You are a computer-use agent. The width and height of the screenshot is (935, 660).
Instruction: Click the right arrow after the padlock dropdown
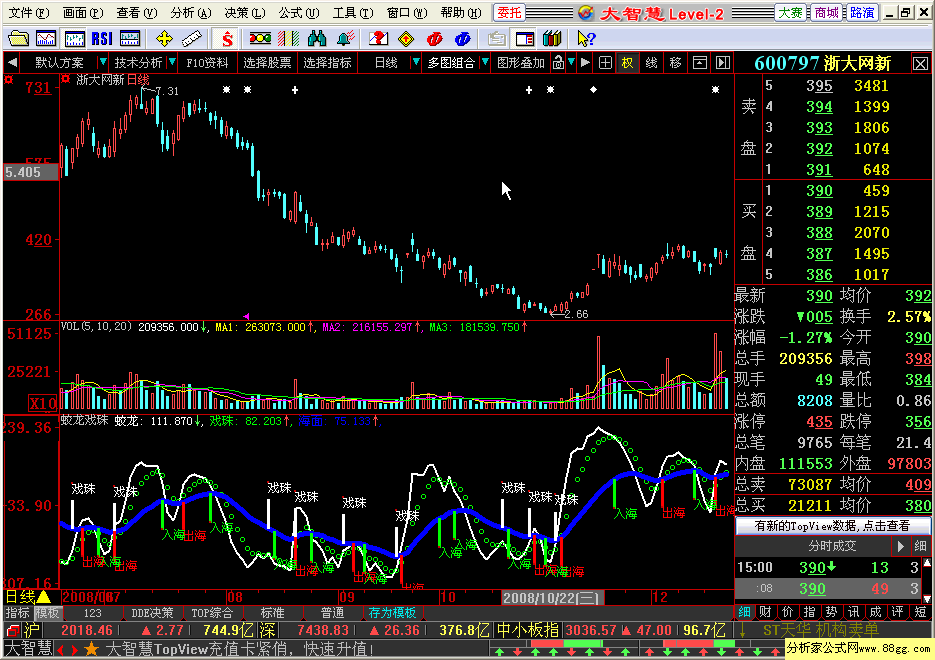click(585, 62)
